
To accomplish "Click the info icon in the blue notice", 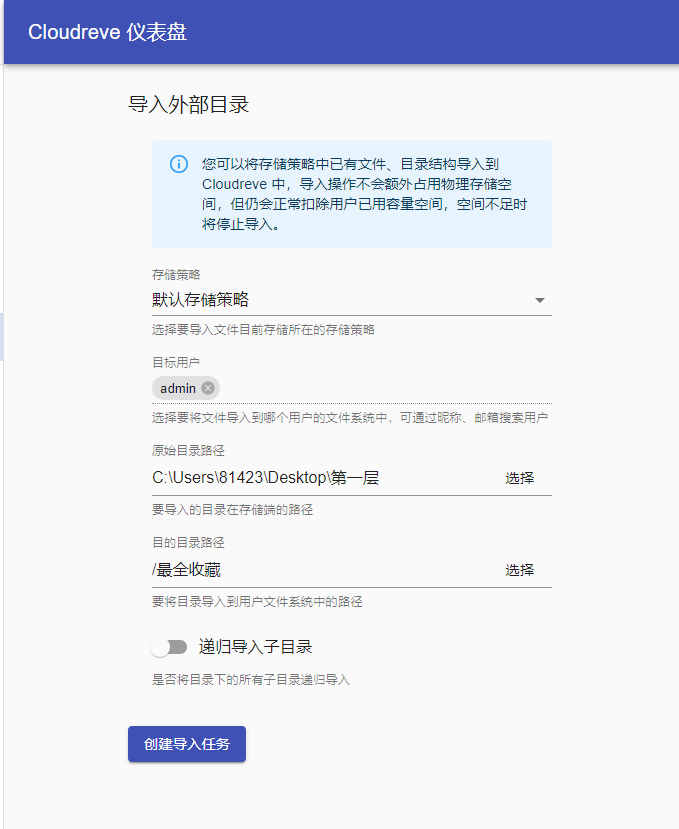I will pos(179,164).
